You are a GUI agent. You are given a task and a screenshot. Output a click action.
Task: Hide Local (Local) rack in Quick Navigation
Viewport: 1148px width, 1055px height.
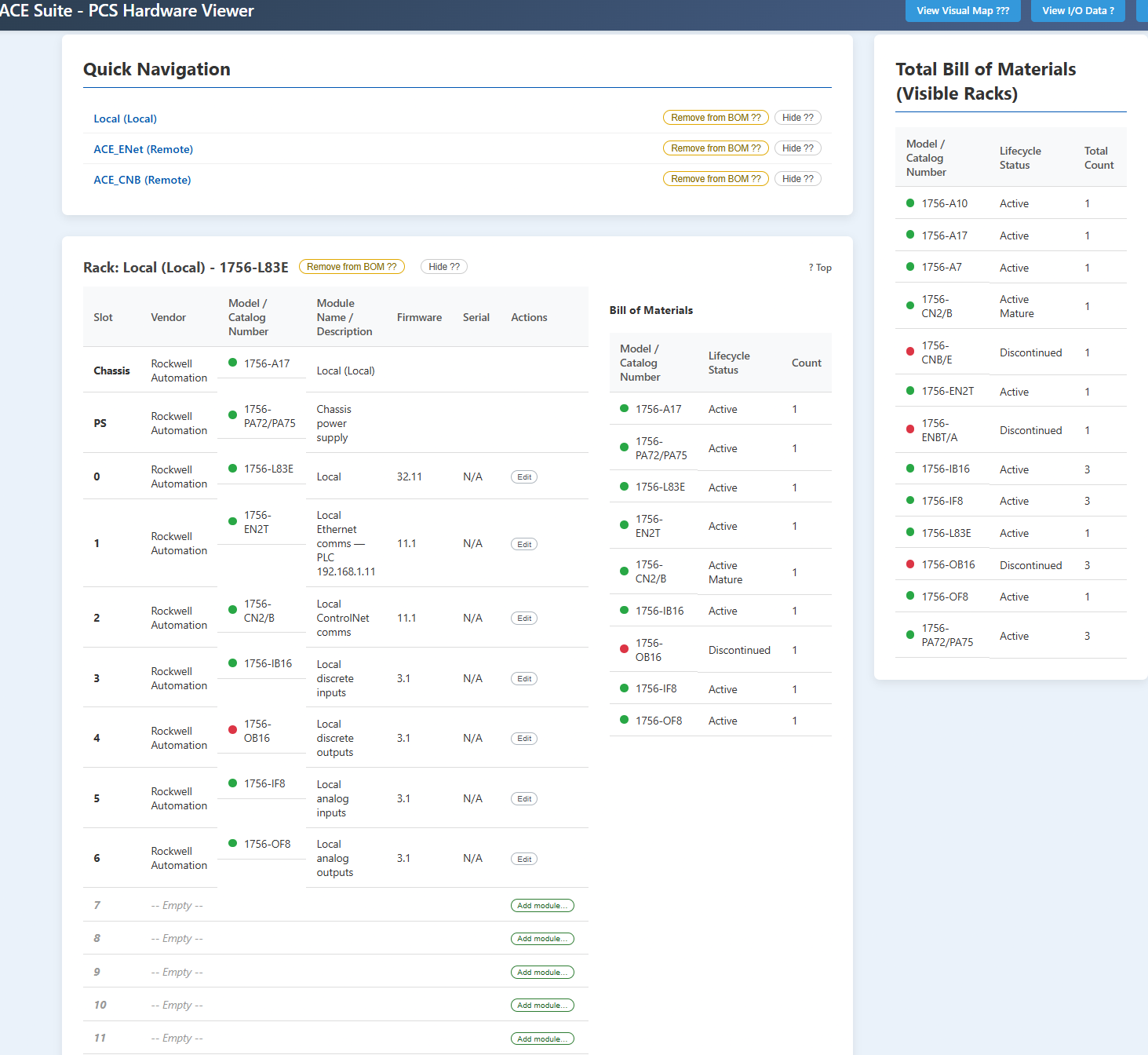(798, 118)
